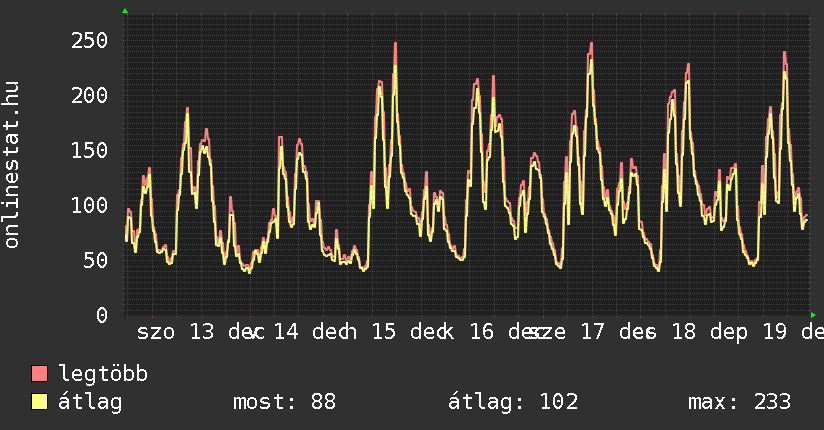Click the green arrow atop the y-axis
824x430 pixels.
tap(125, 11)
